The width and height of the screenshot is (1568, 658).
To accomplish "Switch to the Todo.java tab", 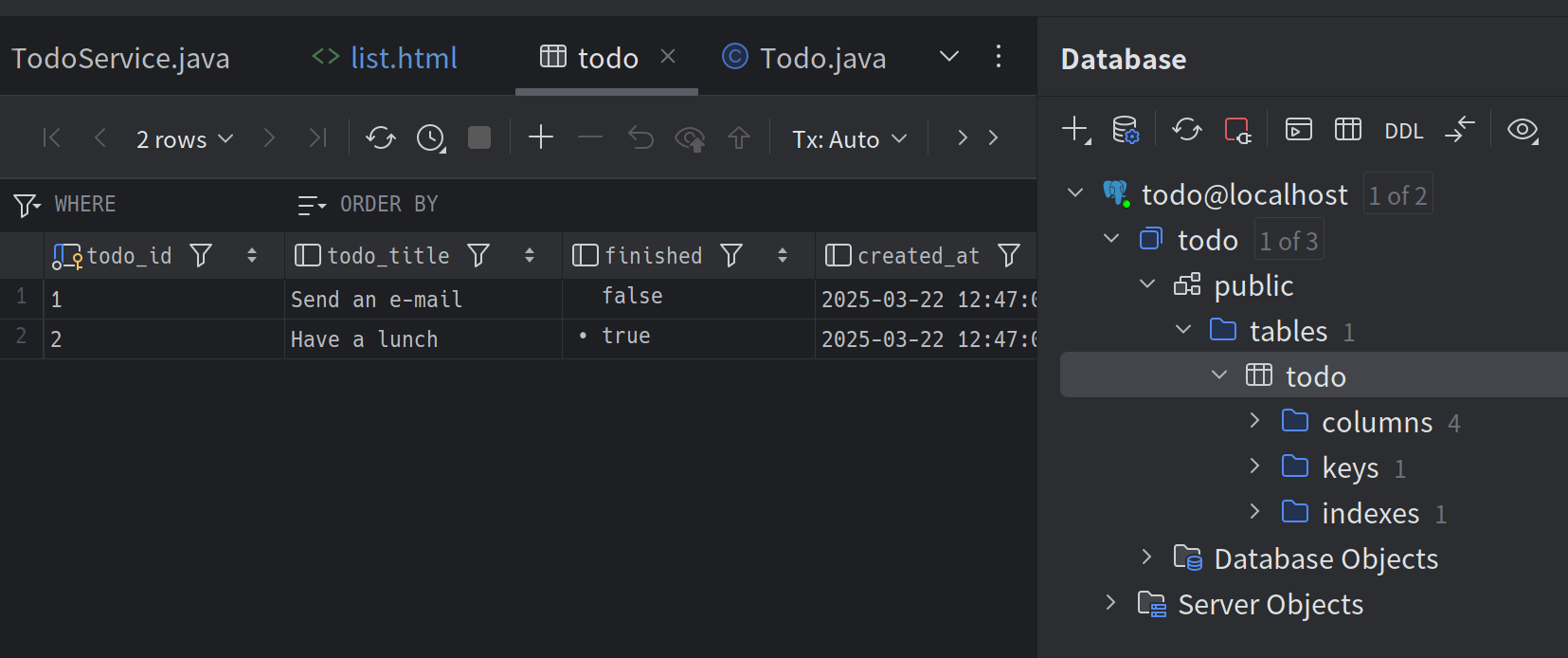I will coord(821,58).
